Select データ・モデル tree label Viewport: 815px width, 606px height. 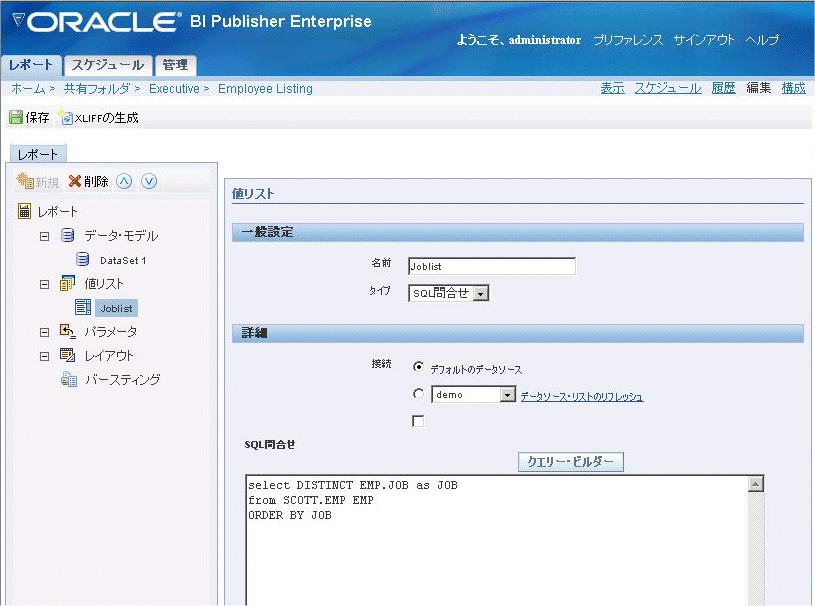coord(121,236)
